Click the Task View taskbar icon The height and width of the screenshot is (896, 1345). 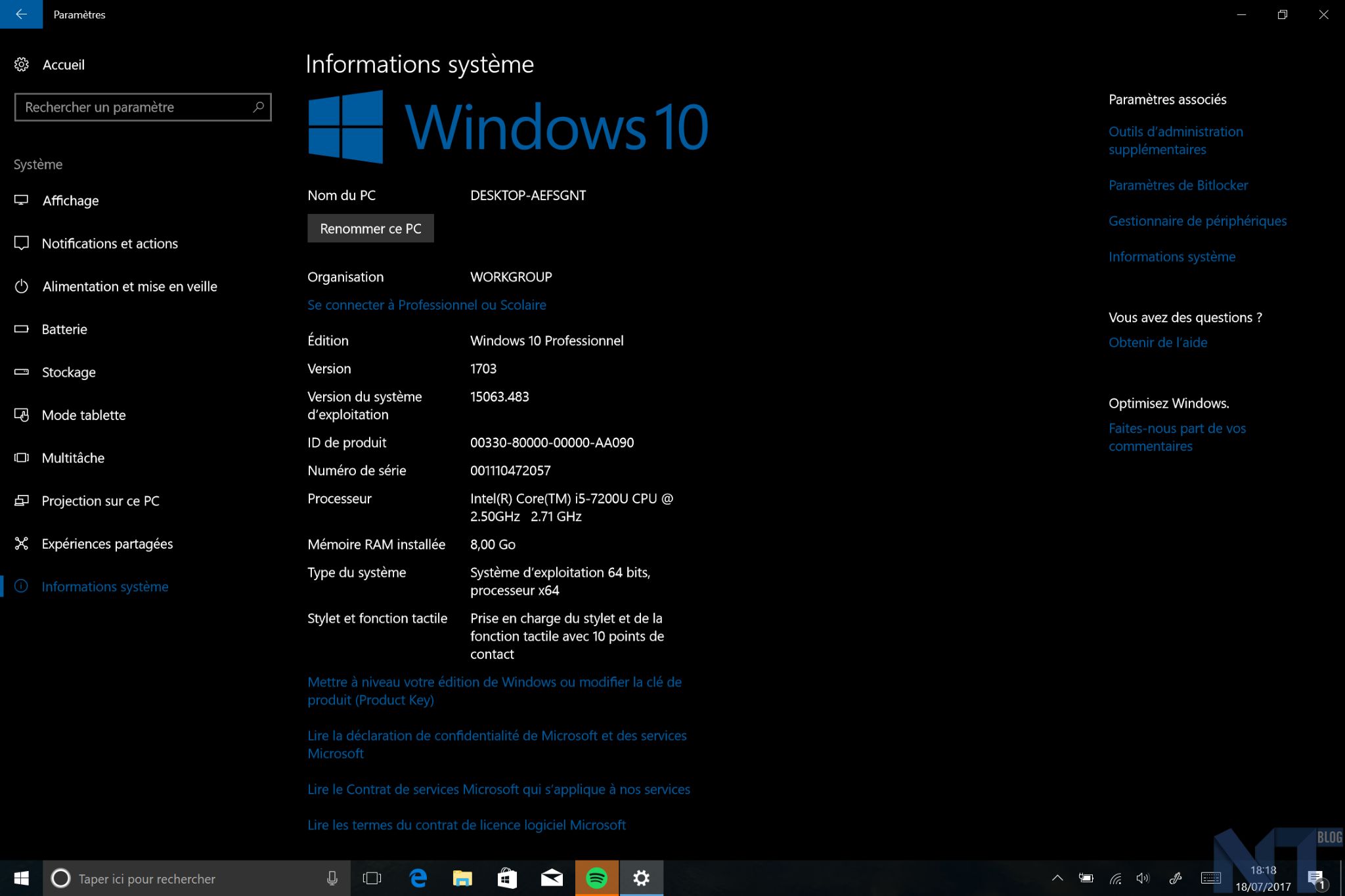372,878
